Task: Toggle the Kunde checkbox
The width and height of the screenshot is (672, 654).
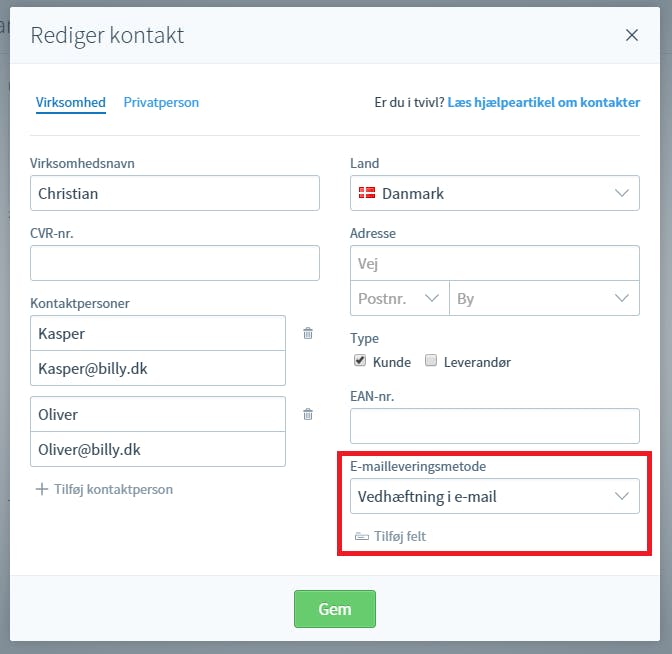Action: click(x=360, y=360)
